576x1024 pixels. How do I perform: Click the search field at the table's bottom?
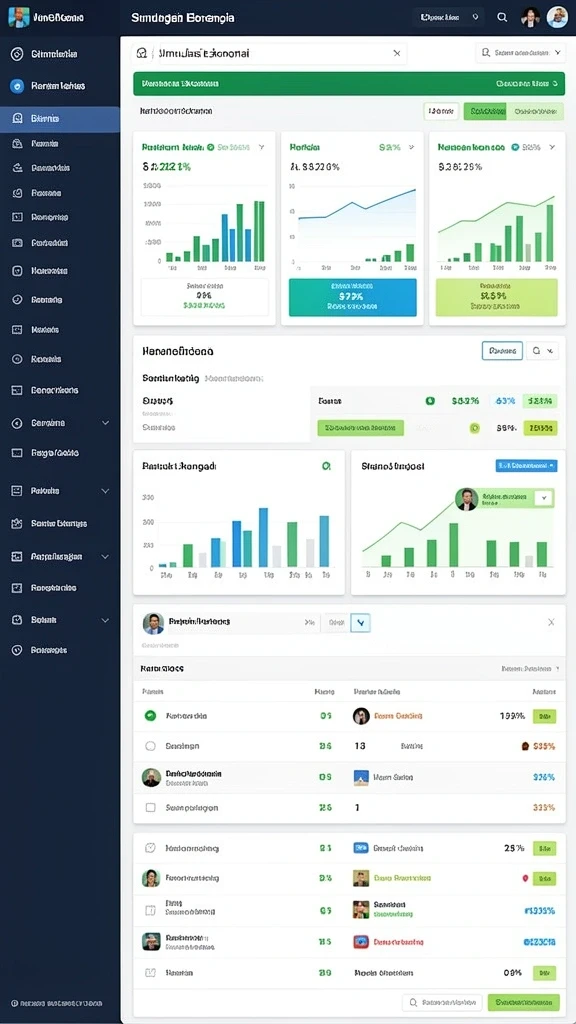click(x=442, y=1002)
